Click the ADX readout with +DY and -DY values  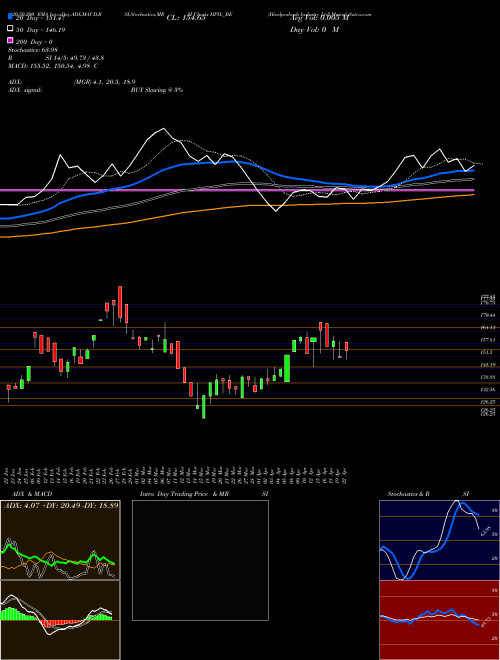[61, 505]
